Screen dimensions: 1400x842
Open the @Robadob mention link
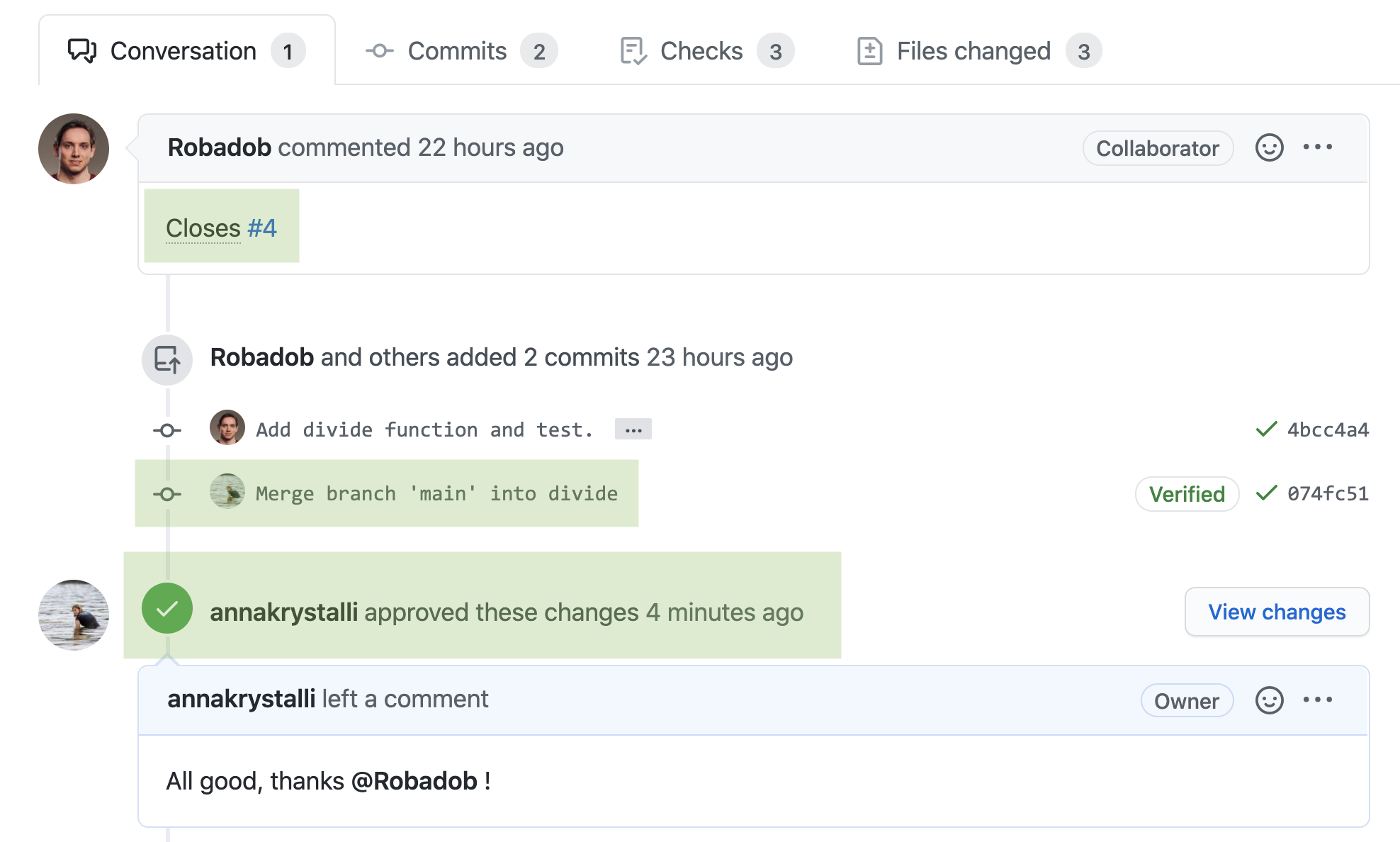click(414, 781)
